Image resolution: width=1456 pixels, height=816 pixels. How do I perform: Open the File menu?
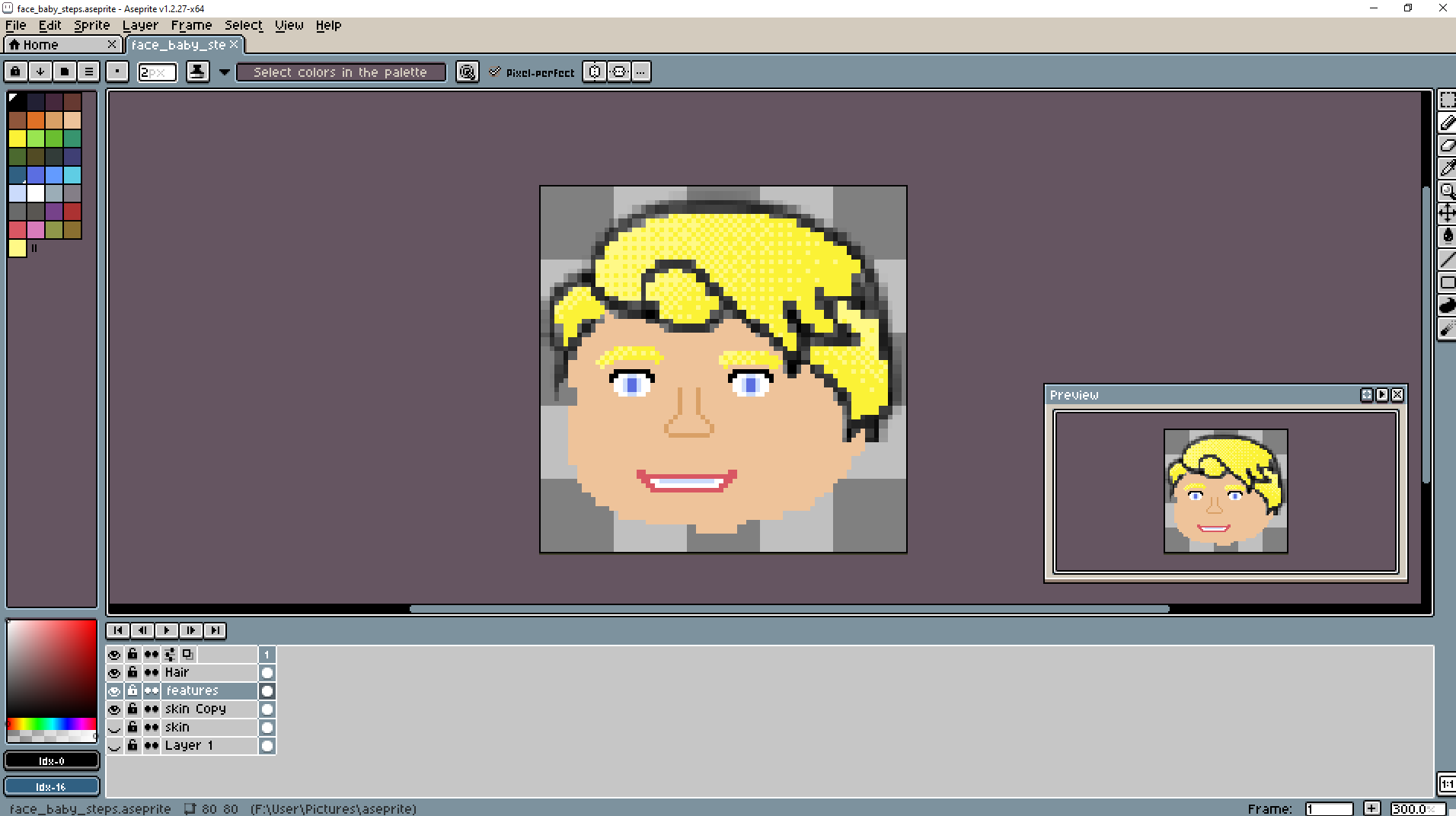tap(15, 25)
